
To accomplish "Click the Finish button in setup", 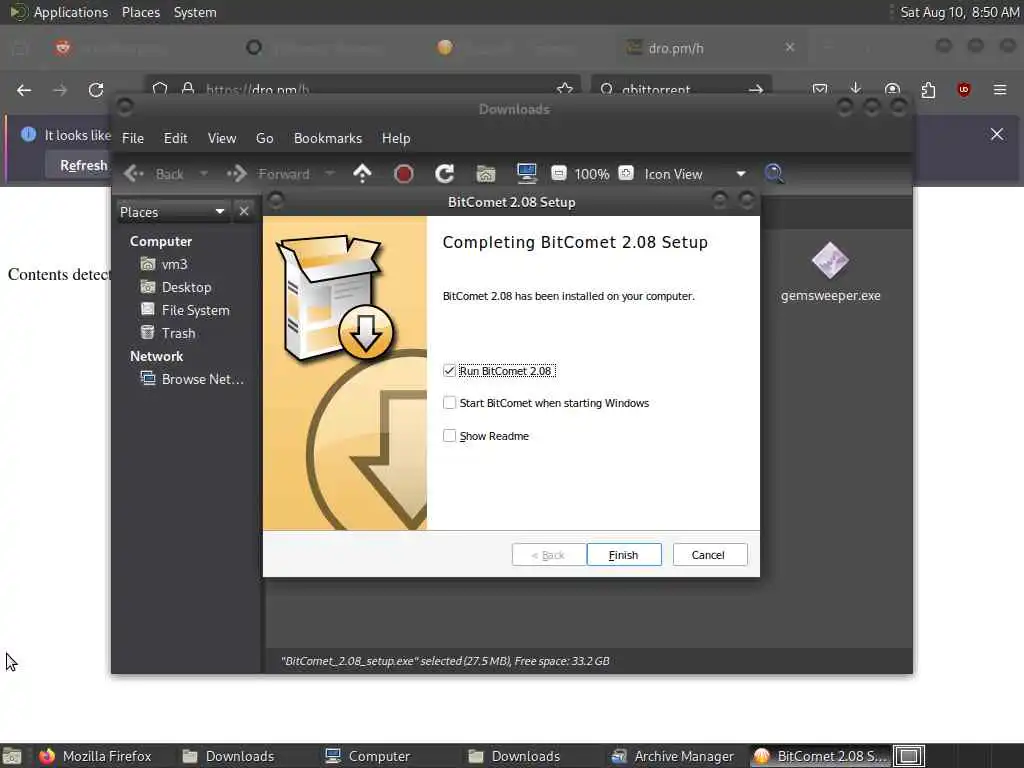I will 624,554.
